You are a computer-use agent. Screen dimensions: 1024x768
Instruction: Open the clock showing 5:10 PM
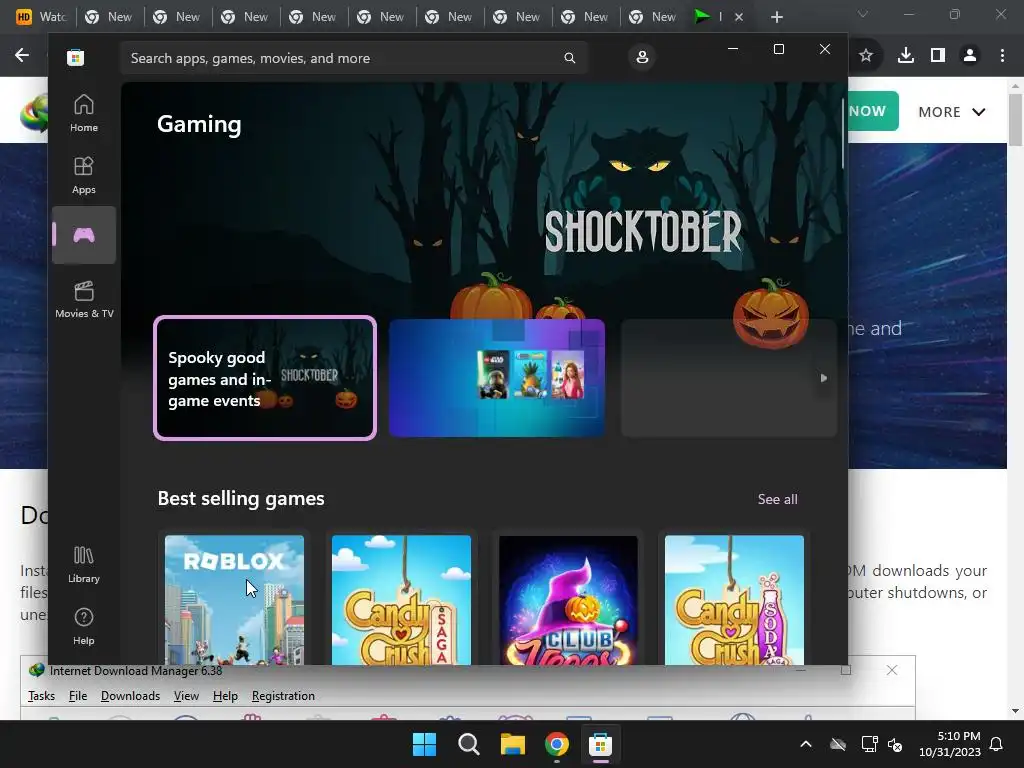[950, 744]
